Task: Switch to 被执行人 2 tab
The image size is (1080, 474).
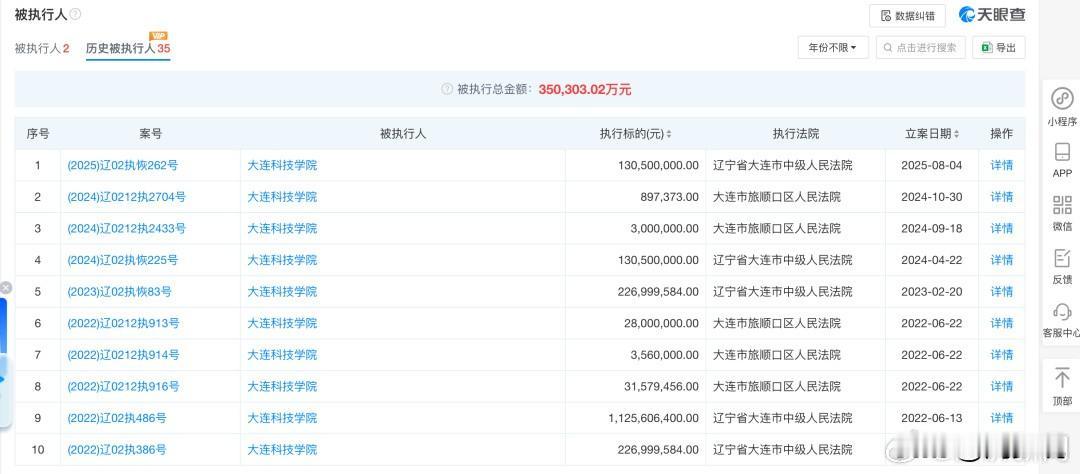Action: pyautogui.click(x=42, y=48)
